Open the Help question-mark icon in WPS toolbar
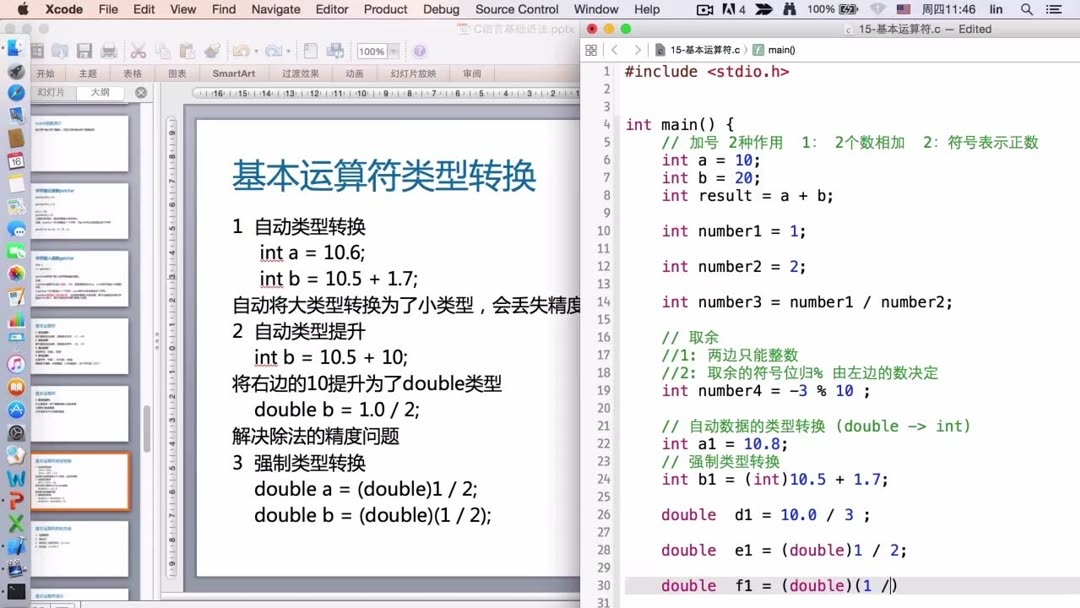The height and width of the screenshot is (608, 1080). pos(419,49)
